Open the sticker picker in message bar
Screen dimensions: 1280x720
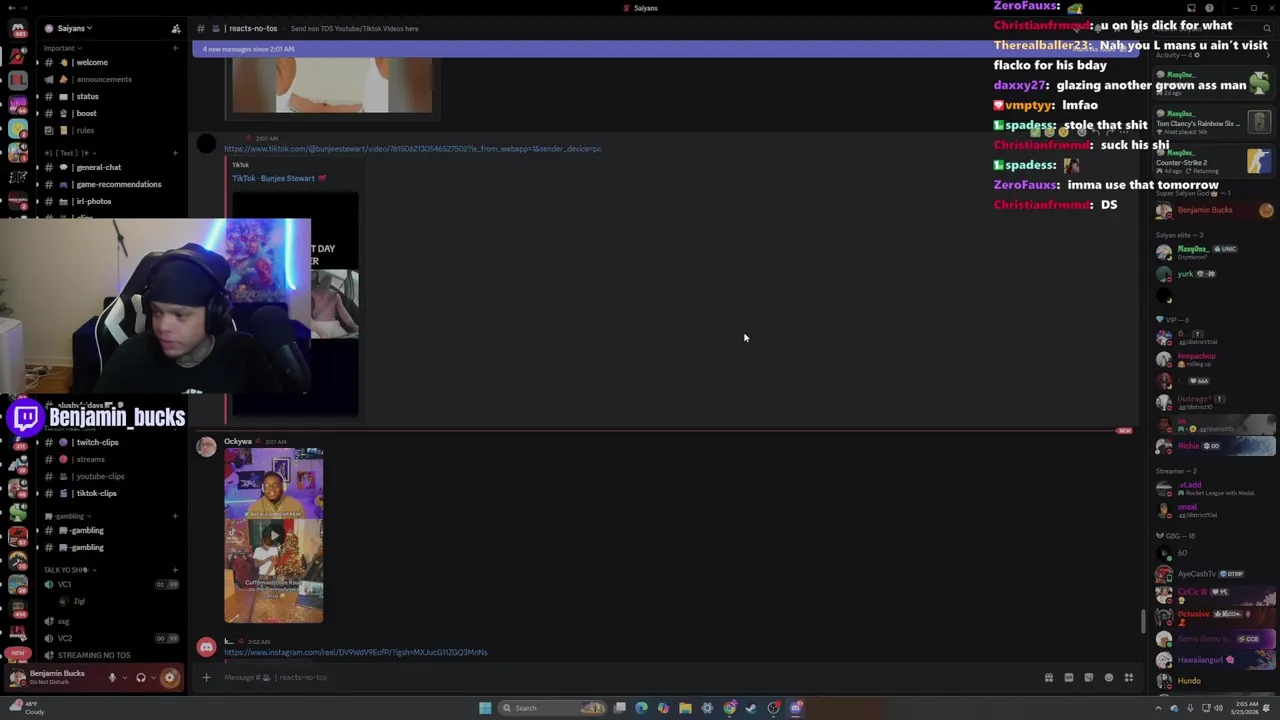point(1088,678)
